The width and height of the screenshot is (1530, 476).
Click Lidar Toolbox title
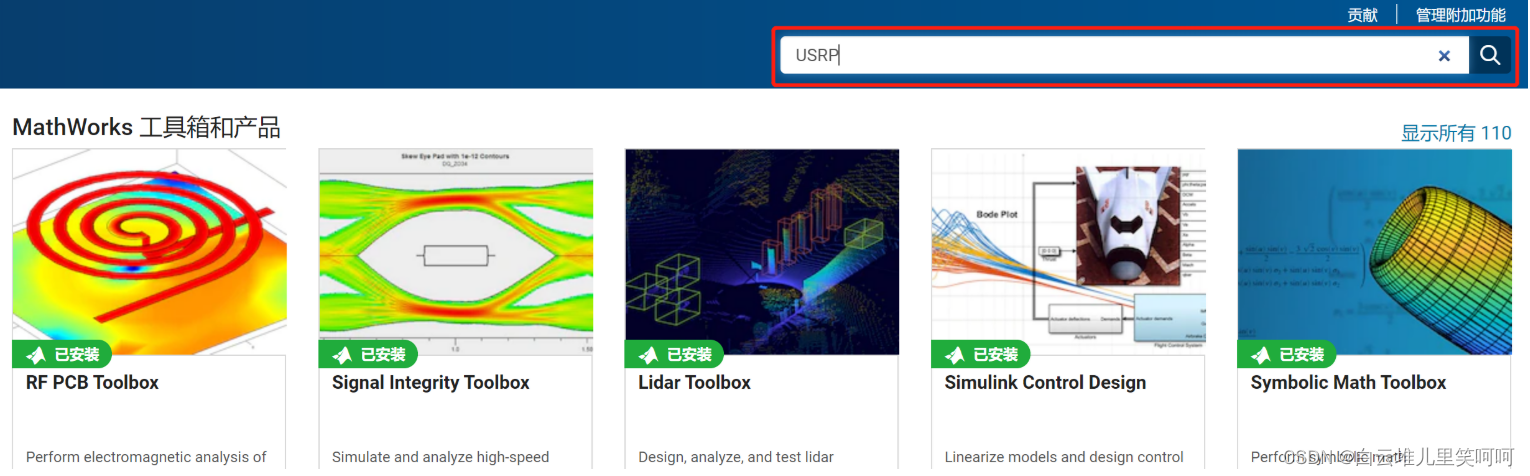click(694, 383)
